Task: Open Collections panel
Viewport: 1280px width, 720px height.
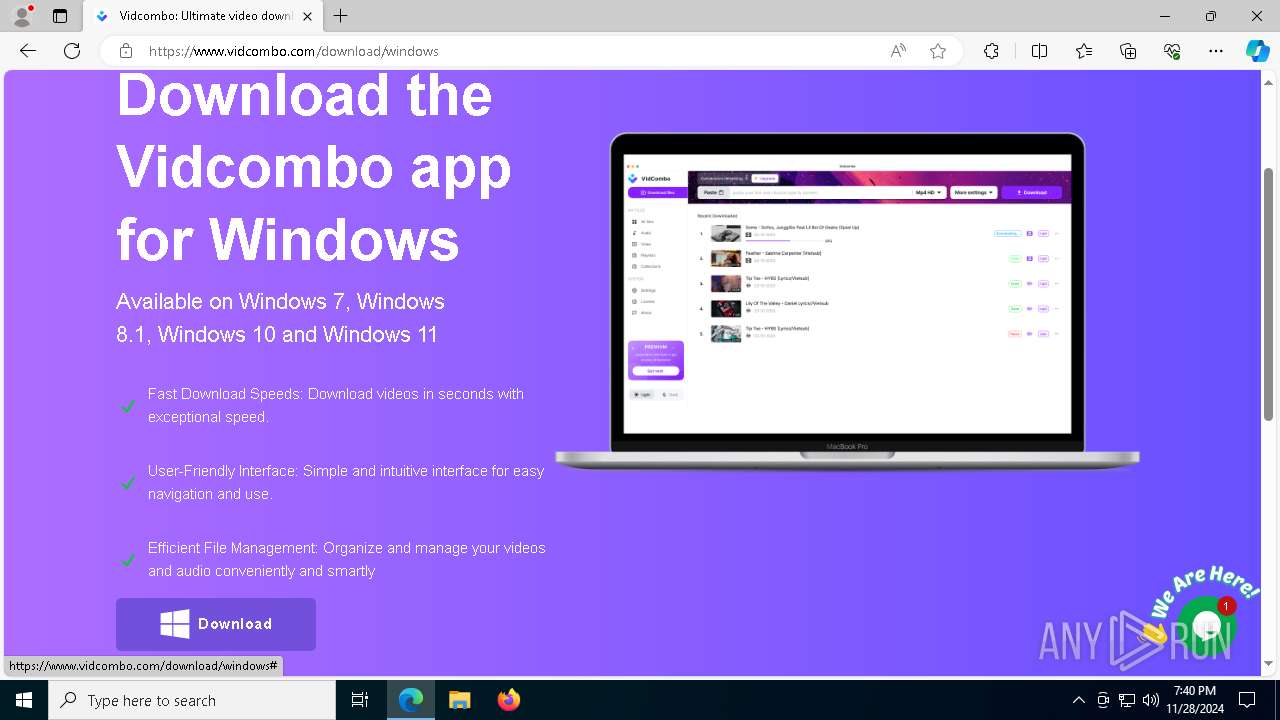Action: tap(1128, 51)
